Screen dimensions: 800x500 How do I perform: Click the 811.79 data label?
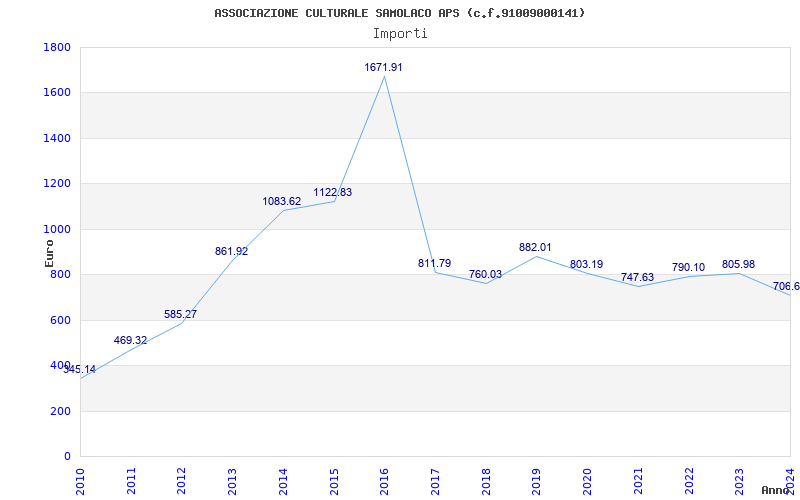tap(434, 263)
